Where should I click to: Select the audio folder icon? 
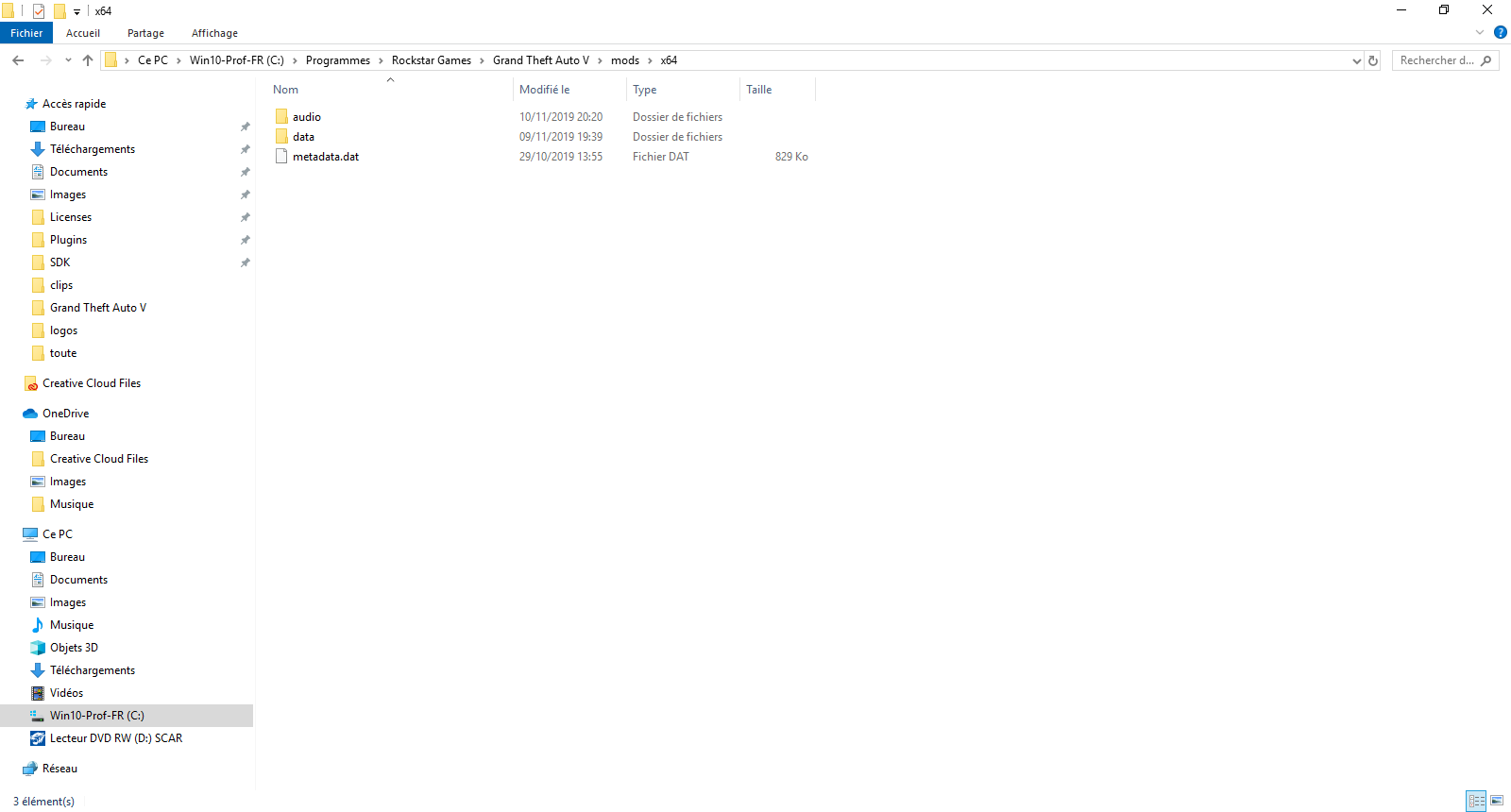[x=281, y=117]
